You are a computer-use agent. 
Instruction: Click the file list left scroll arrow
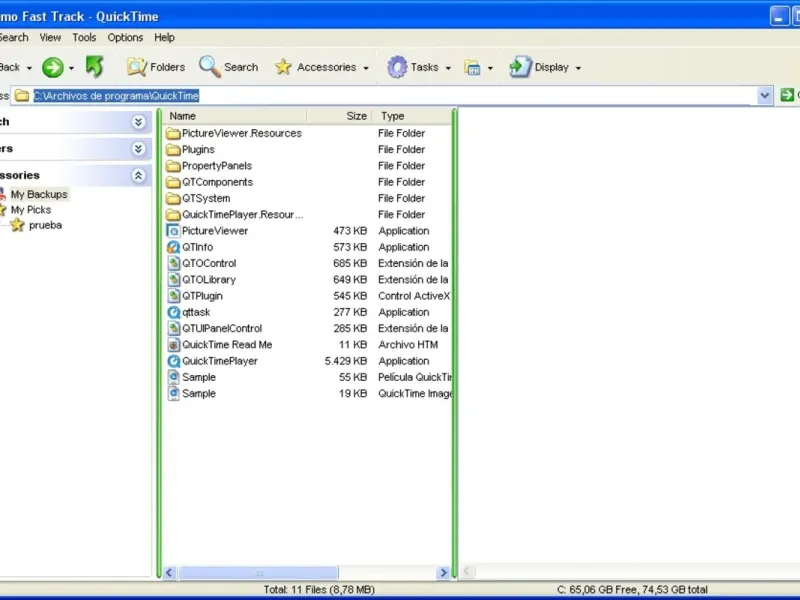[x=169, y=573]
